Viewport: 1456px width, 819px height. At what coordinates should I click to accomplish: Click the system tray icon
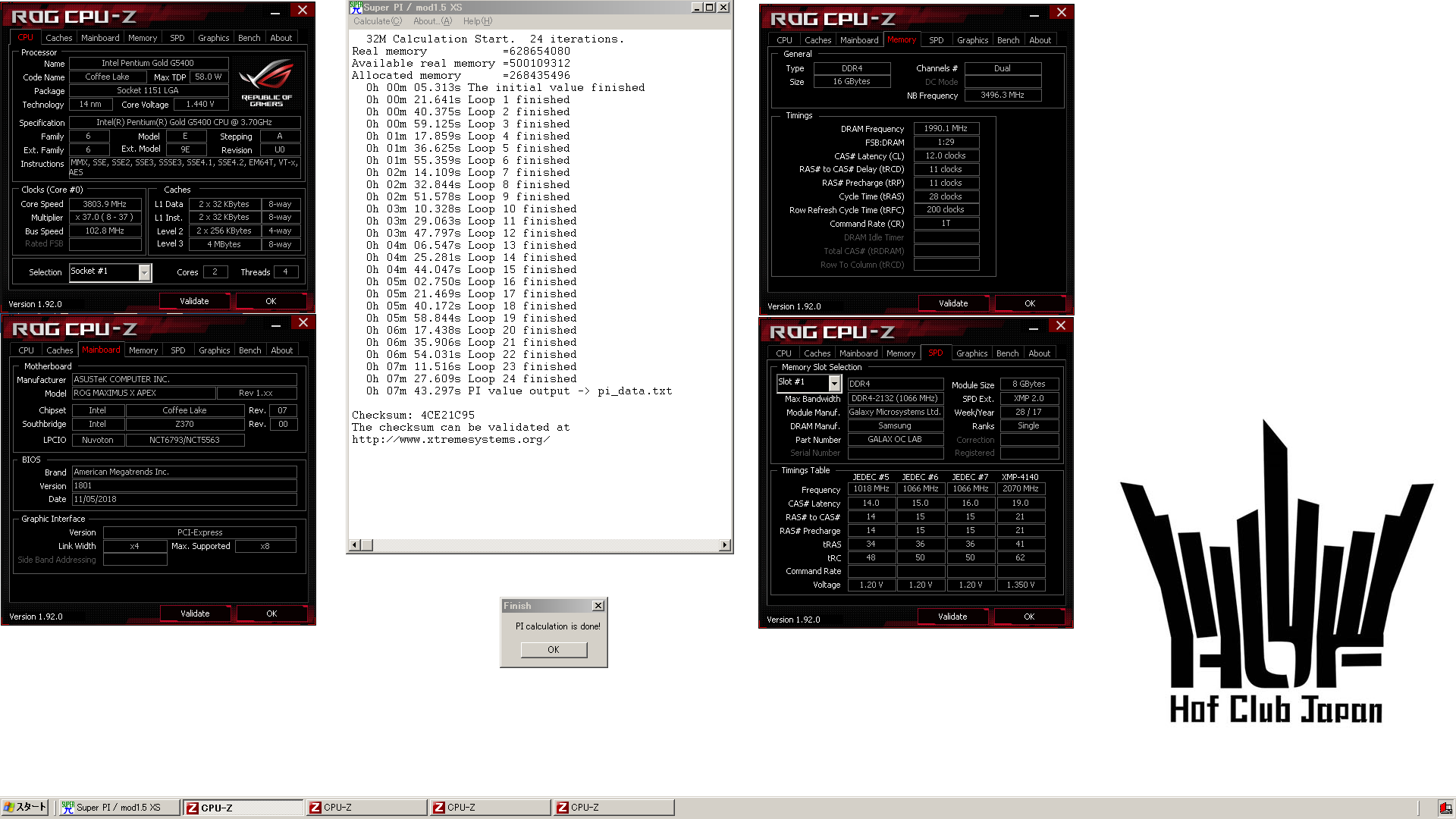tap(1445, 808)
